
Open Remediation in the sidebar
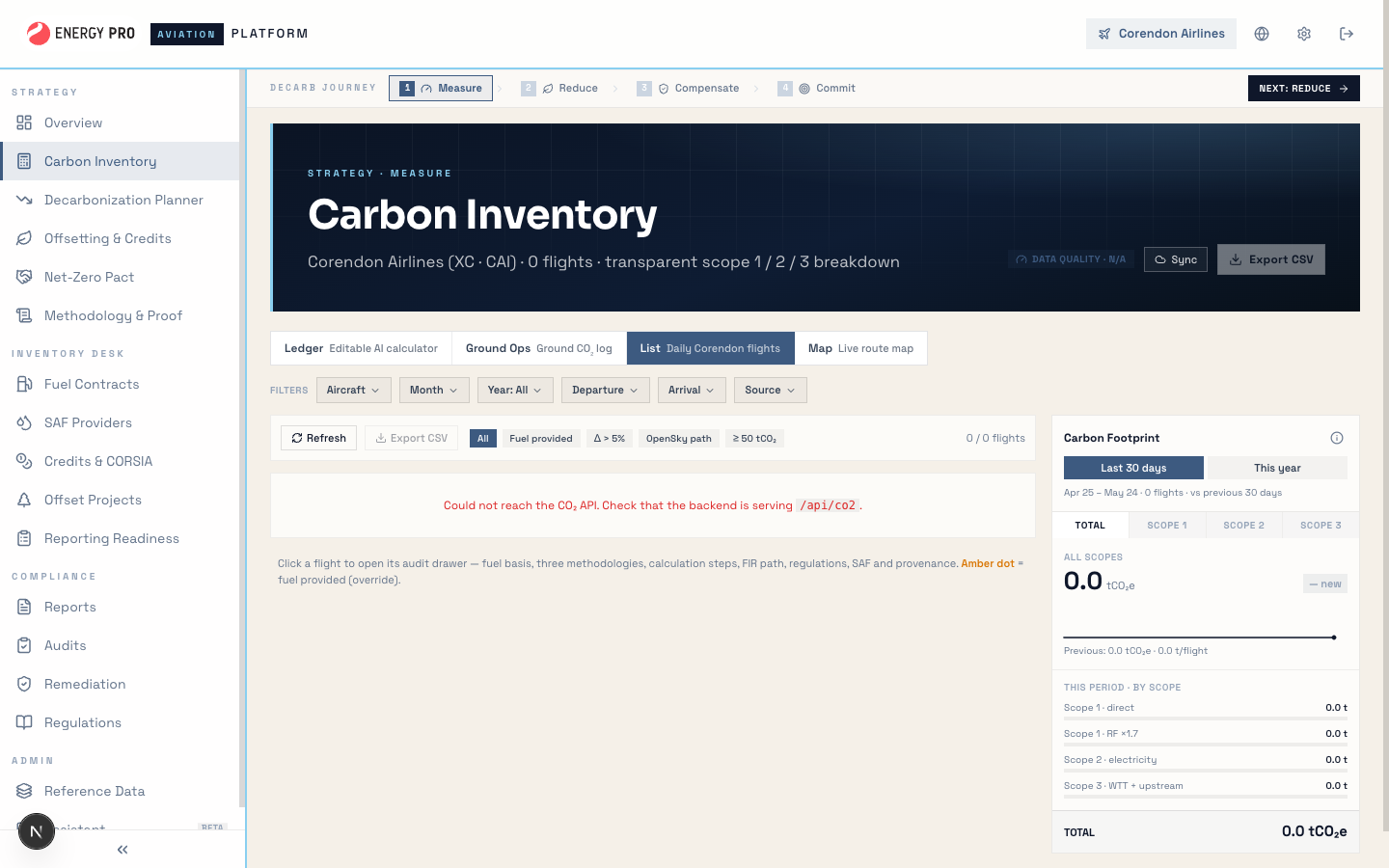coord(120,684)
